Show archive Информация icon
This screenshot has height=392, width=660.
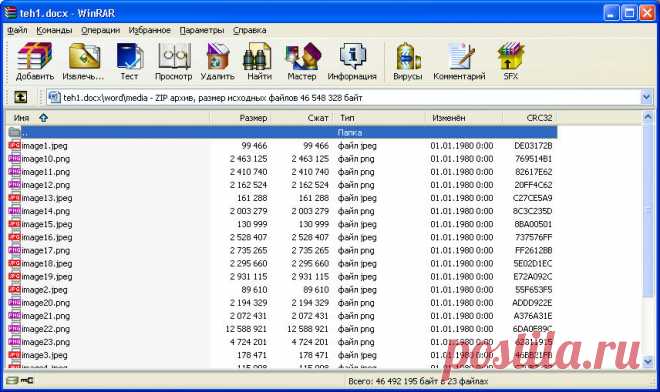(x=352, y=61)
